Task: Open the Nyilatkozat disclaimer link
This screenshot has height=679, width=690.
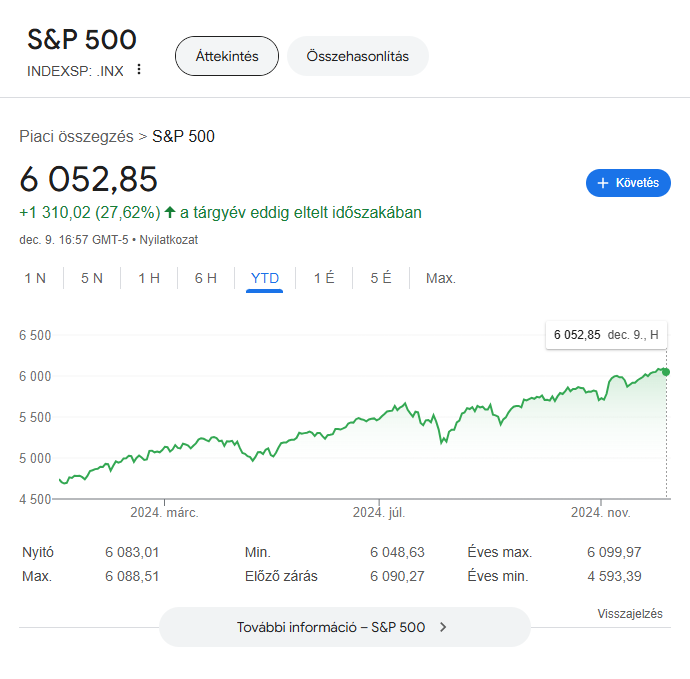Action: (x=169, y=240)
